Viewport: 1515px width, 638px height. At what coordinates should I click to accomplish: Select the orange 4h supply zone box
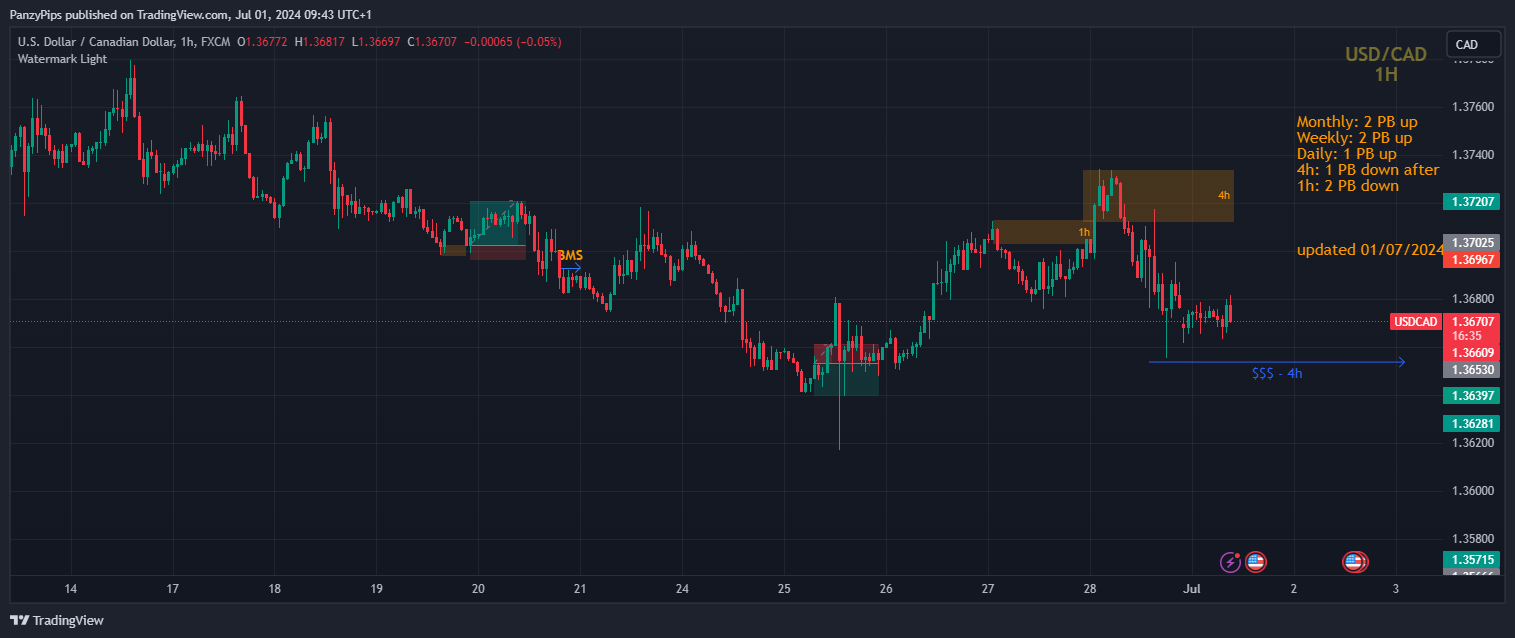point(1158,196)
